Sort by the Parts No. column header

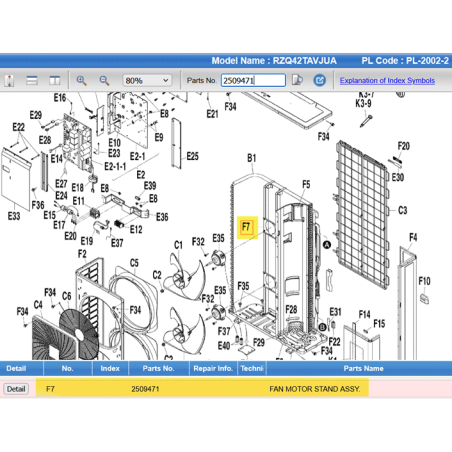(158, 368)
